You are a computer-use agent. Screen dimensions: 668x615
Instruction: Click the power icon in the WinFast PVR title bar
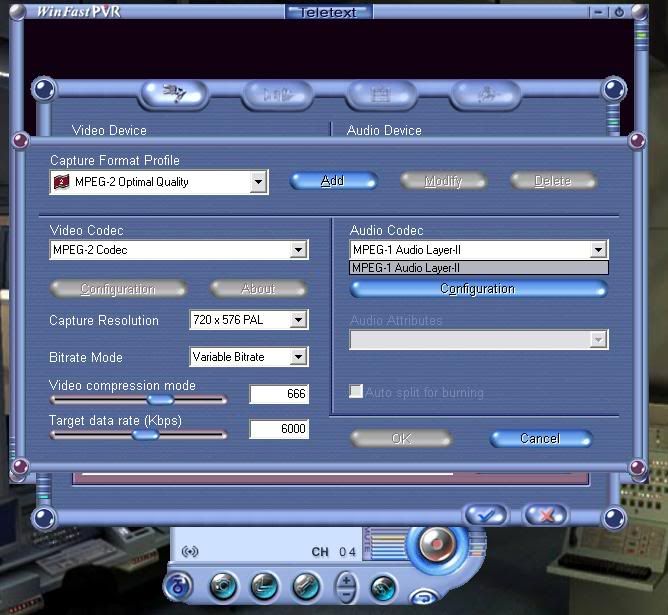point(619,12)
